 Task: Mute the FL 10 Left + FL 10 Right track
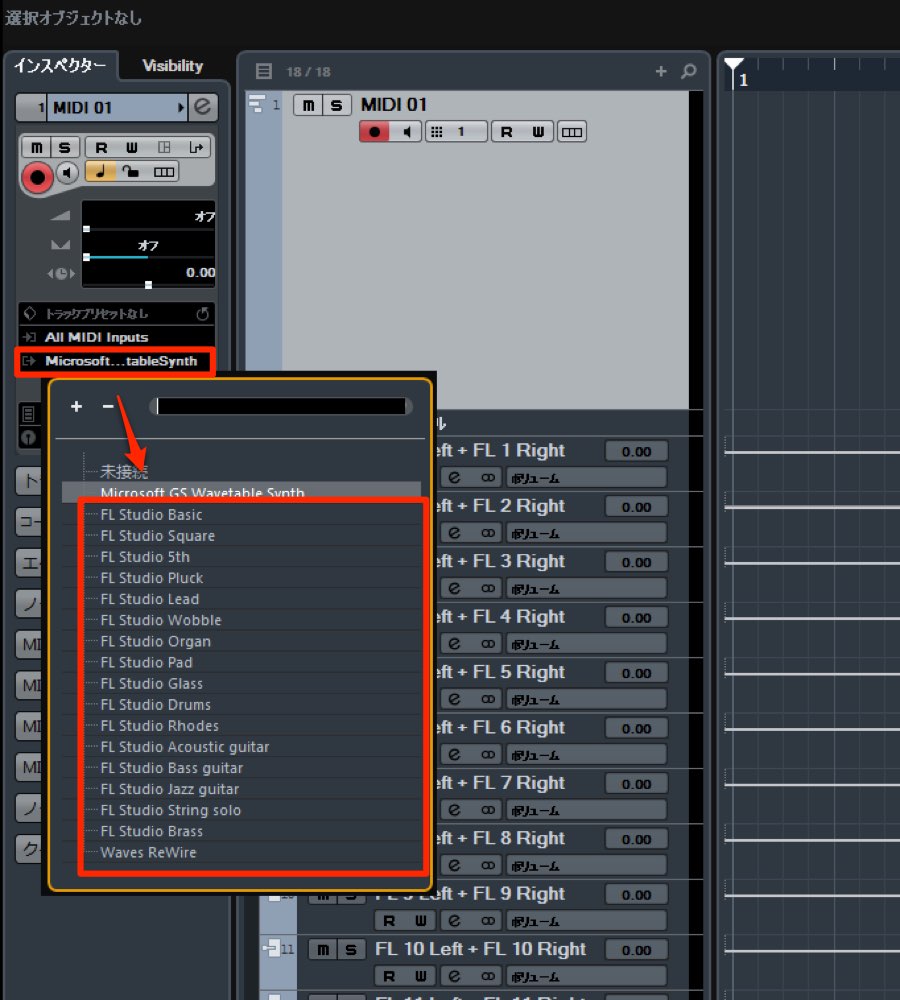(x=323, y=949)
